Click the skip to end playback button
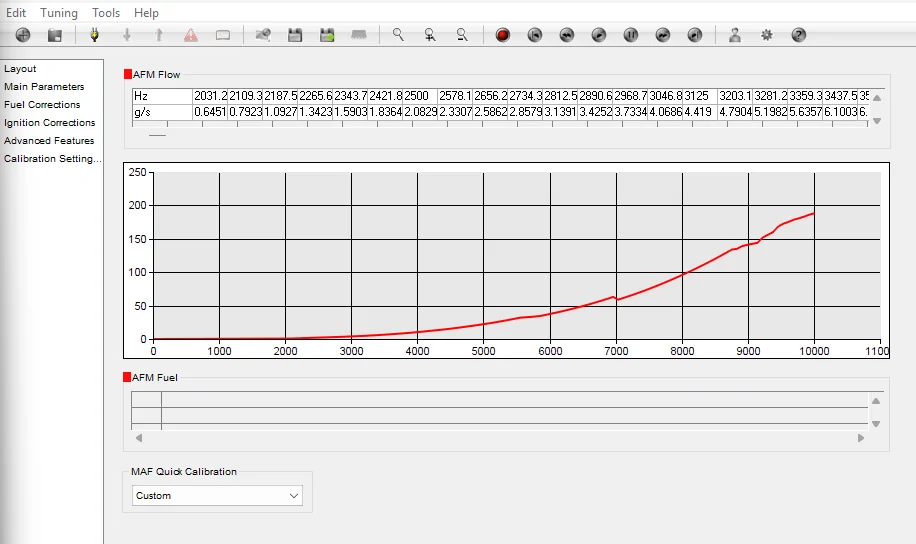Screen dimensions: 916x544 [695, 35]
